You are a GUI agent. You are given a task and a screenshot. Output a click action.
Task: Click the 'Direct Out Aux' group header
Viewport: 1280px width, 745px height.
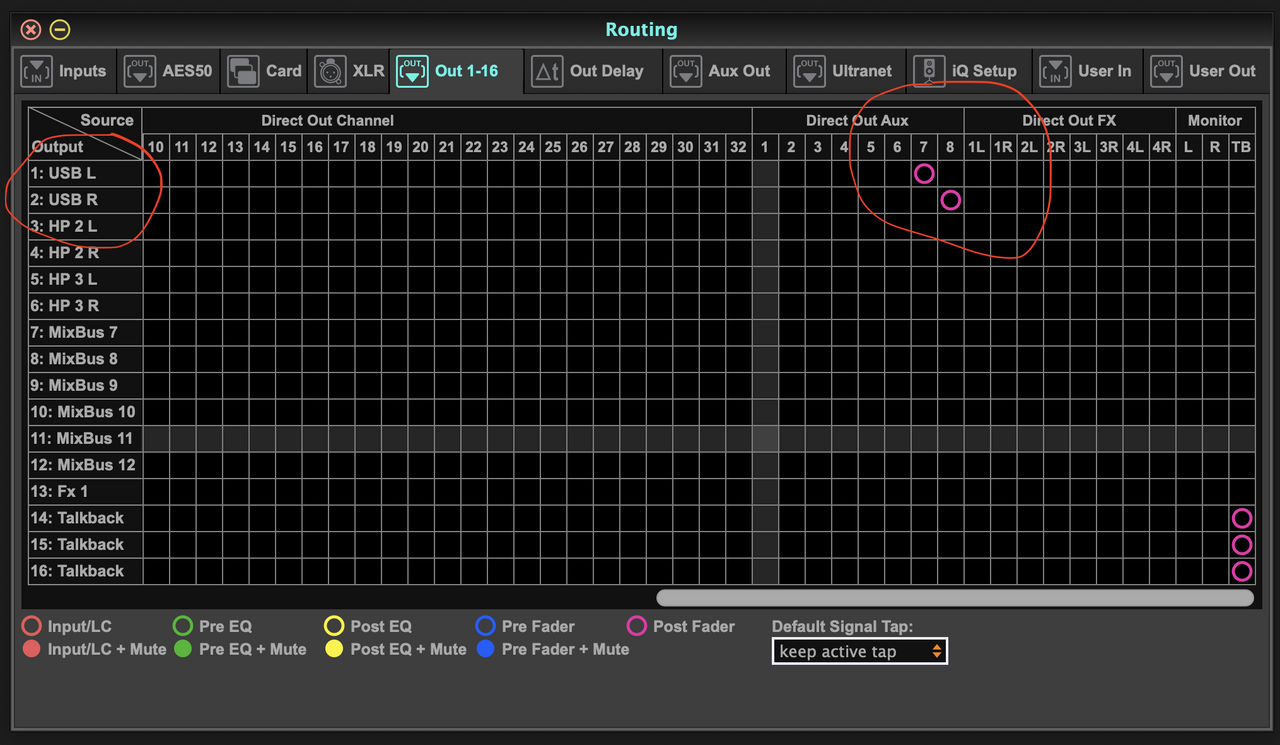[x=857, y=120]
